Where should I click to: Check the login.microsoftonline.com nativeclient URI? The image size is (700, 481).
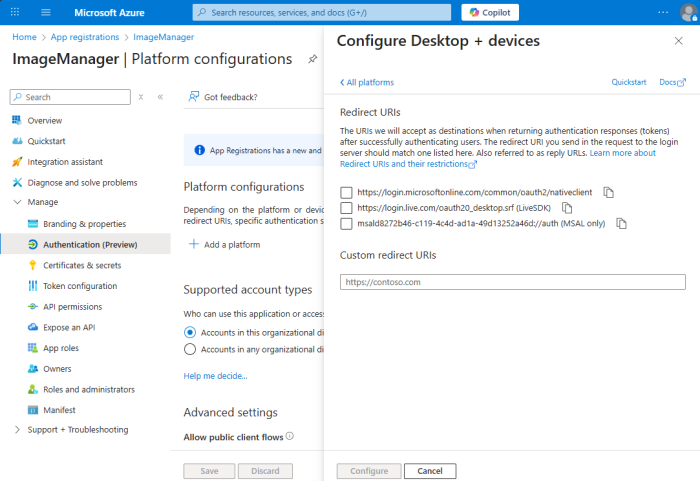coord(346,192)
